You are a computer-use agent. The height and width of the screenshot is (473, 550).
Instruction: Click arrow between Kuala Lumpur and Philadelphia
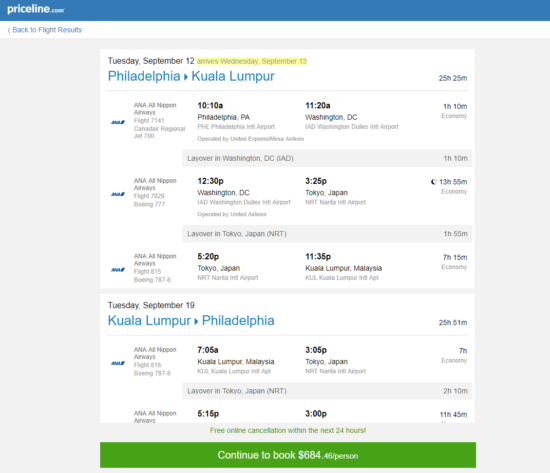point(196,321)
